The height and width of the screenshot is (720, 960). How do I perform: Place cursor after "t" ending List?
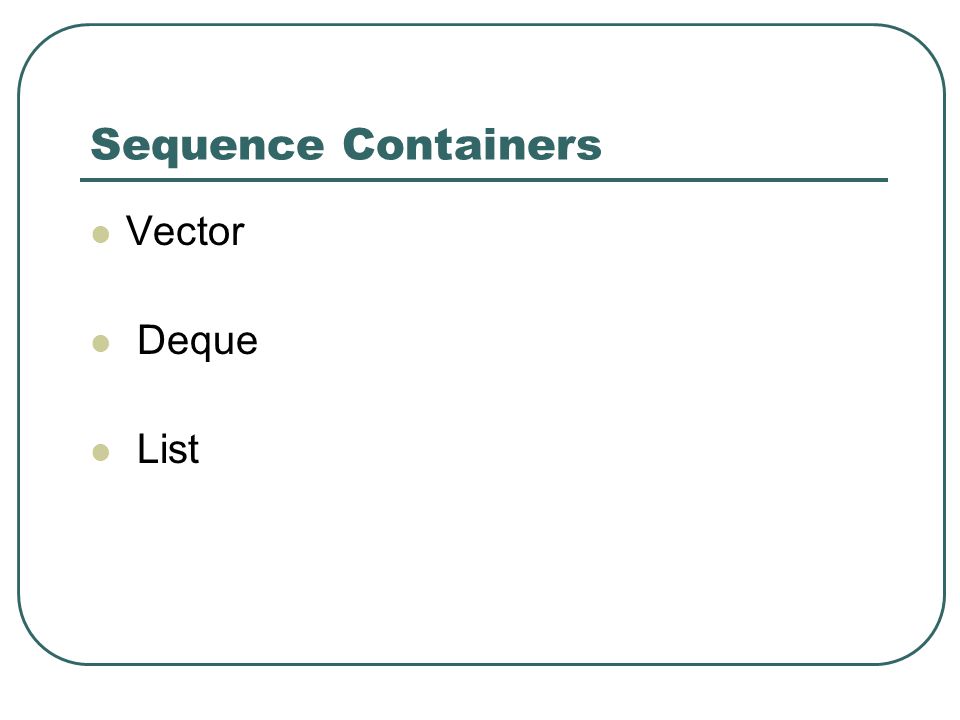(x=199, y=450)
